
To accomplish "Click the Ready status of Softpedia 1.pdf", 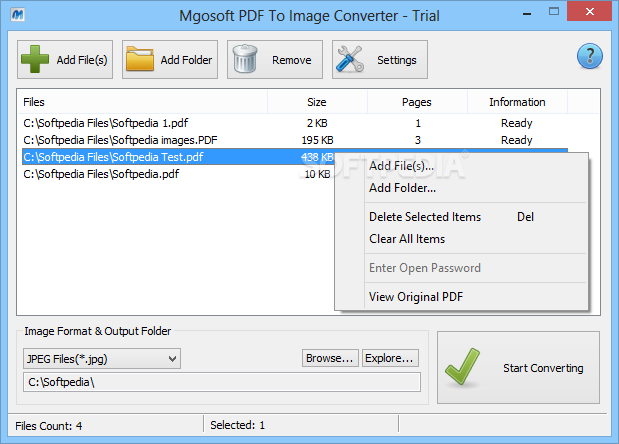I will point(516,123).
